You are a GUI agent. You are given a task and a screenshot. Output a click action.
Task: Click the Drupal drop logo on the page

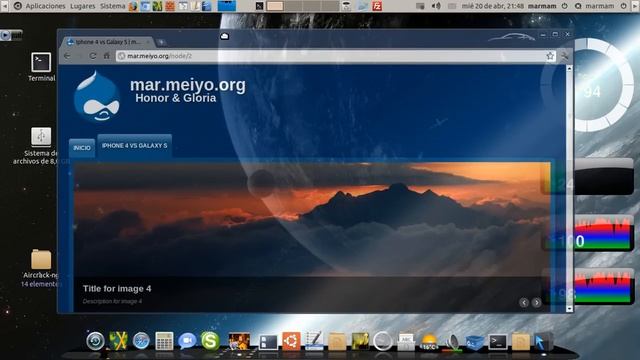coord(97,97)
